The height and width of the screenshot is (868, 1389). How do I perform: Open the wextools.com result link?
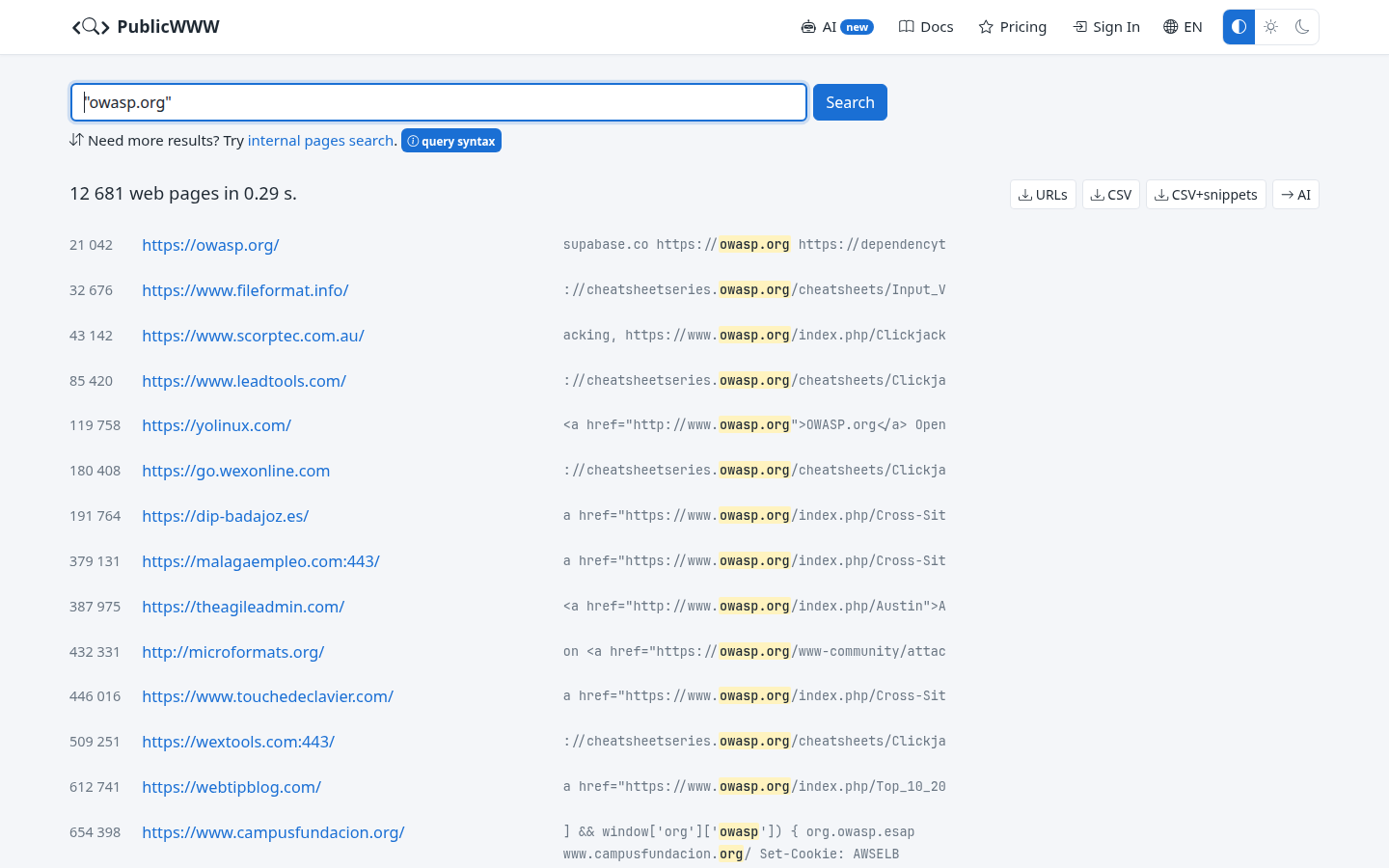coord(238,742)
